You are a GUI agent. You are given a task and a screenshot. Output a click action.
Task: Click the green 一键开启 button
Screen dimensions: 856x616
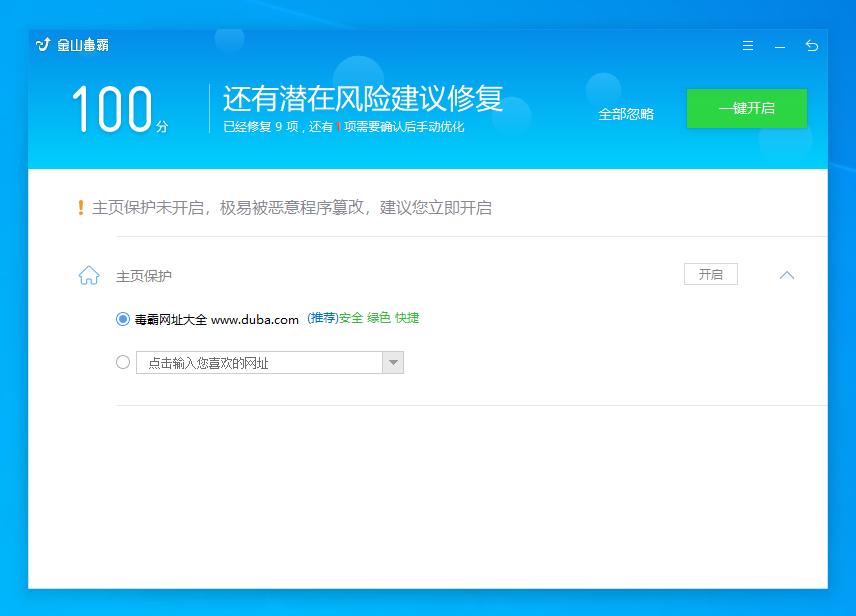pyautogui.click(x=746, y=108)
